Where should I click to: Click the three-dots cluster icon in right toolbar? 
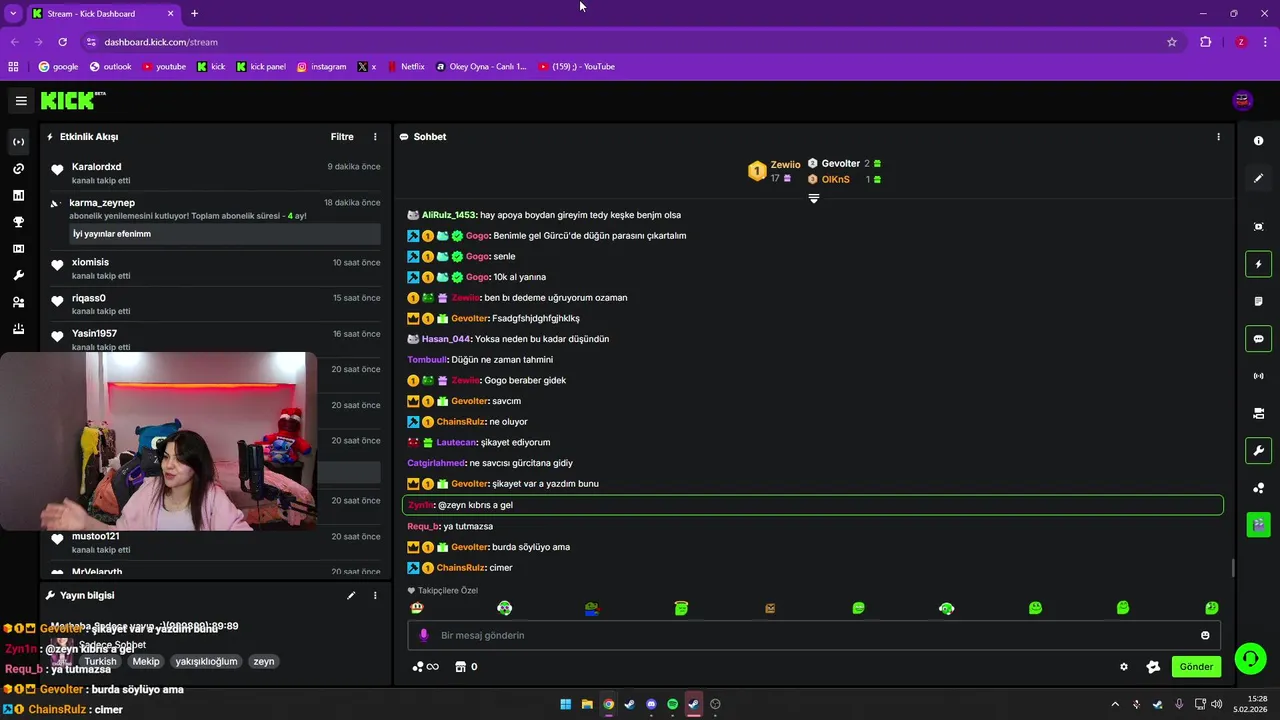(1258, 488)
